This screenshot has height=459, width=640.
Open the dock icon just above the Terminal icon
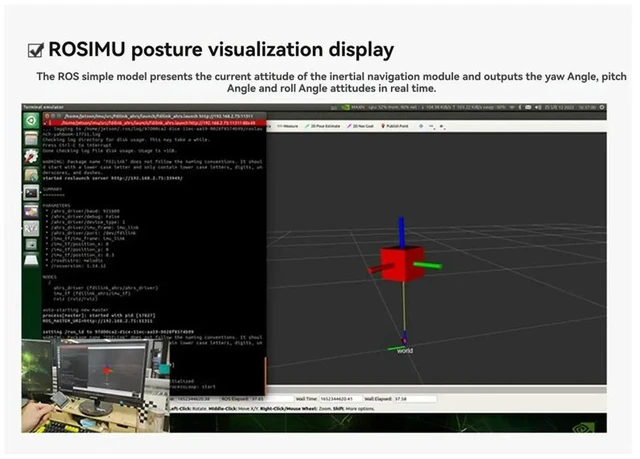[x=31, y=175]
